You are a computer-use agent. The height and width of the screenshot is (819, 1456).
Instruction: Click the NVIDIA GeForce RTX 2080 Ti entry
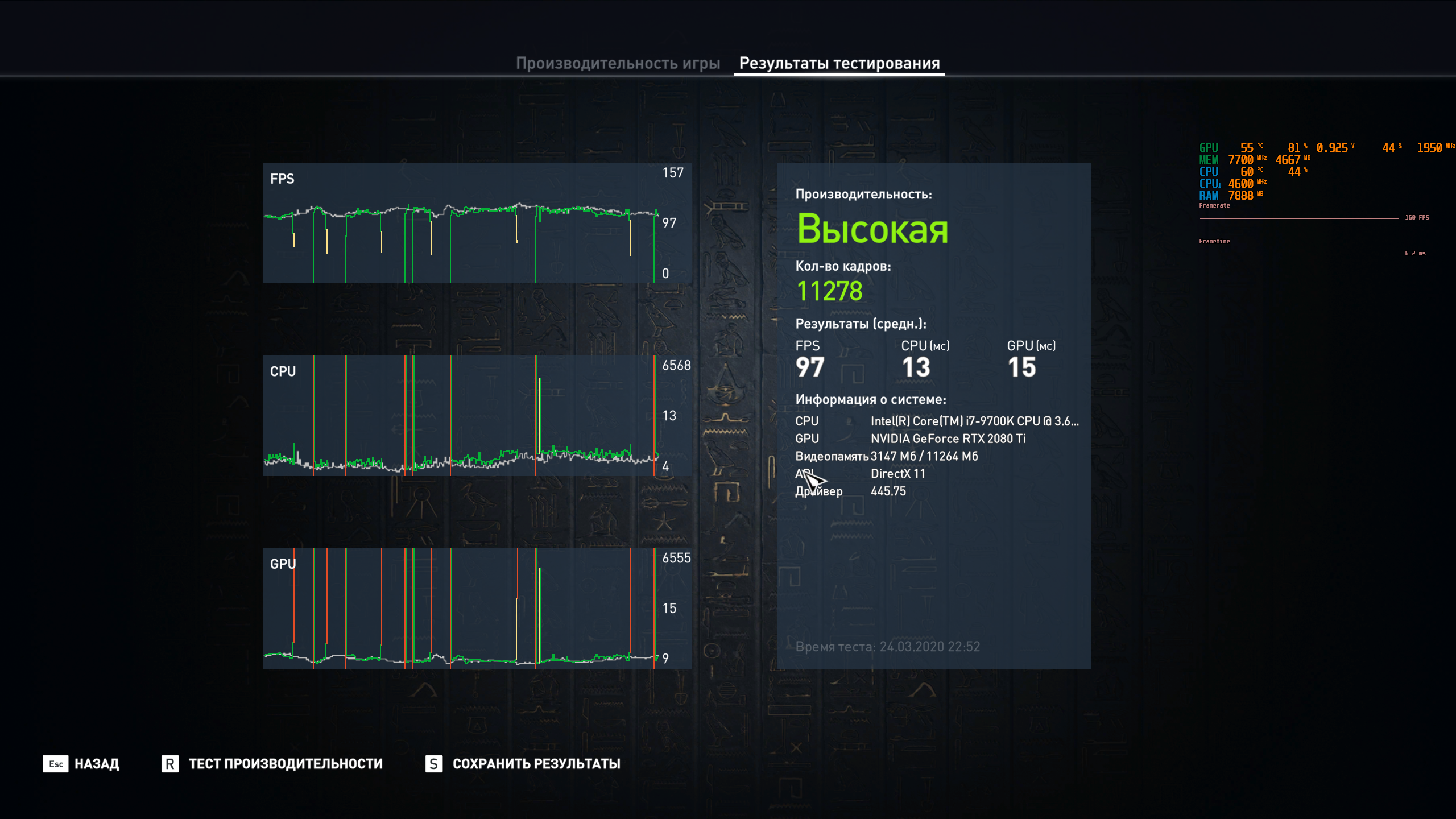[x=948, y=439]
